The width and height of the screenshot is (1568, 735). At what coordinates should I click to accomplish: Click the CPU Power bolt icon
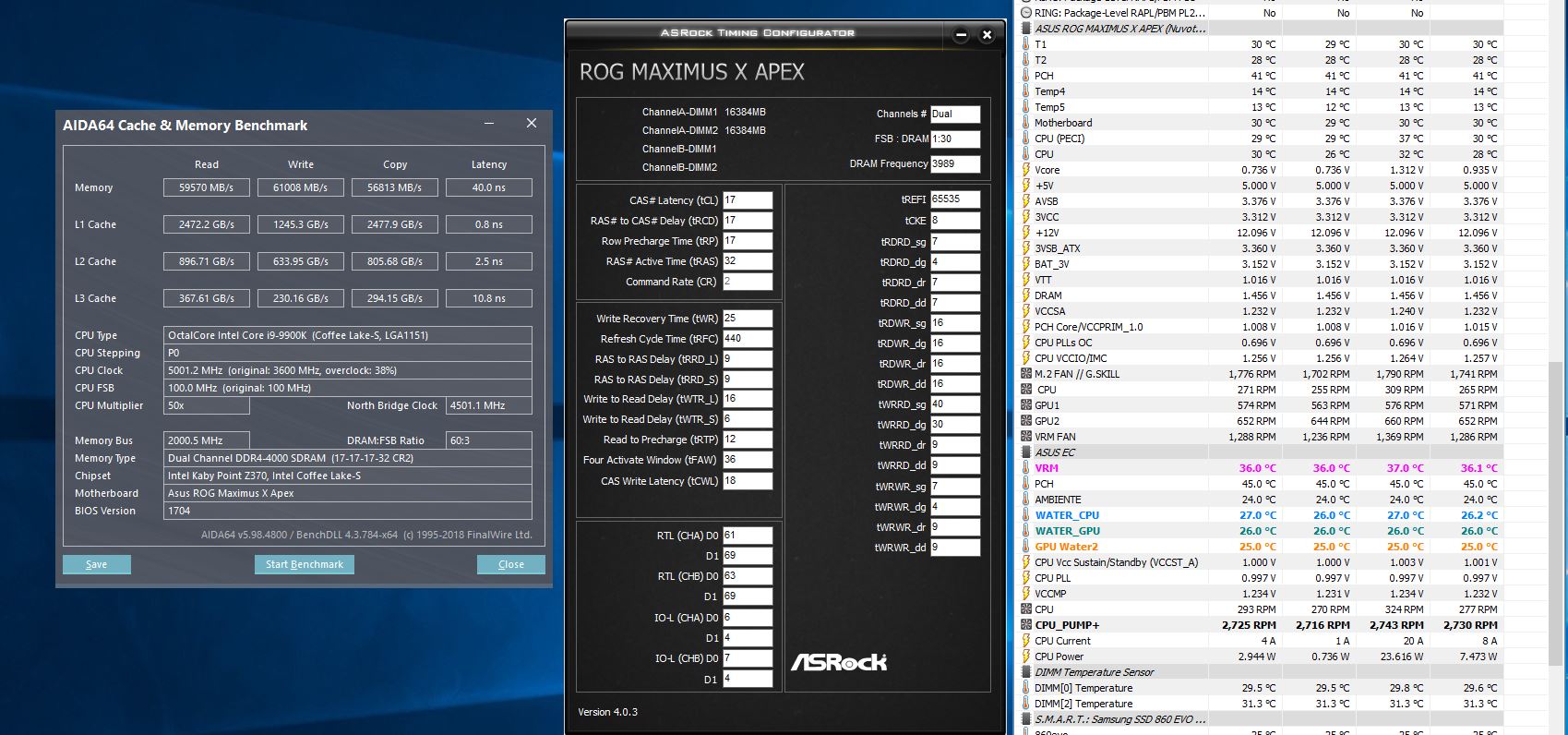[1026, 657]
